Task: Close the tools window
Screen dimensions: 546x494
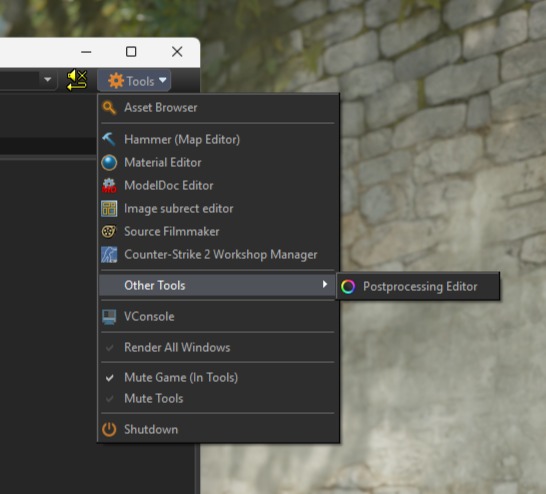Action: pyautogui.click(x=177, y=52)
